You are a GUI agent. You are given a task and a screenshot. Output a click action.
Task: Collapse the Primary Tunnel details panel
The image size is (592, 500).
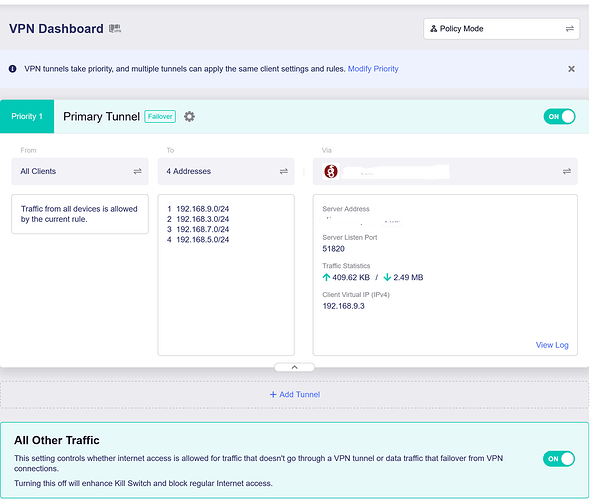[294, 367]
